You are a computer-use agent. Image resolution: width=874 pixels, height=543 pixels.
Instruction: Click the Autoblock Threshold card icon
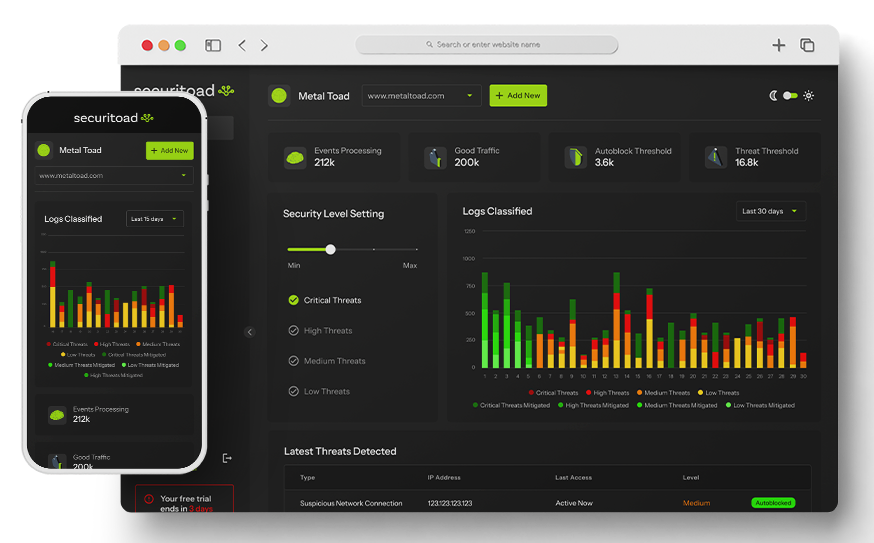pos(576,157)
